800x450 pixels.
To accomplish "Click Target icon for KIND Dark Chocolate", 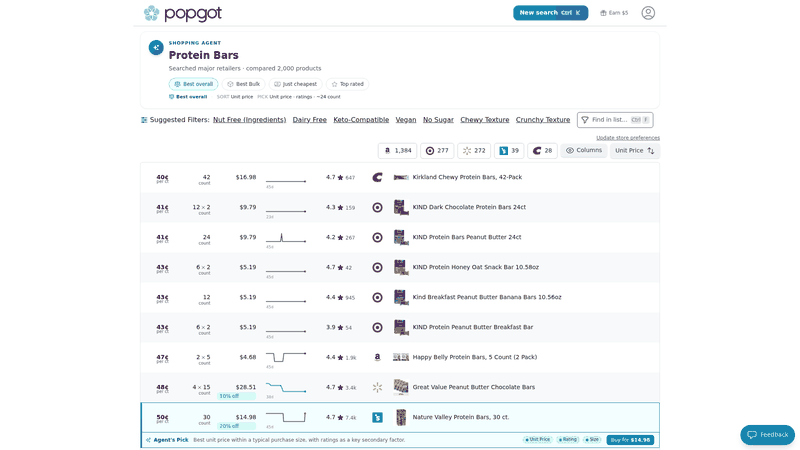I will 377,208.
